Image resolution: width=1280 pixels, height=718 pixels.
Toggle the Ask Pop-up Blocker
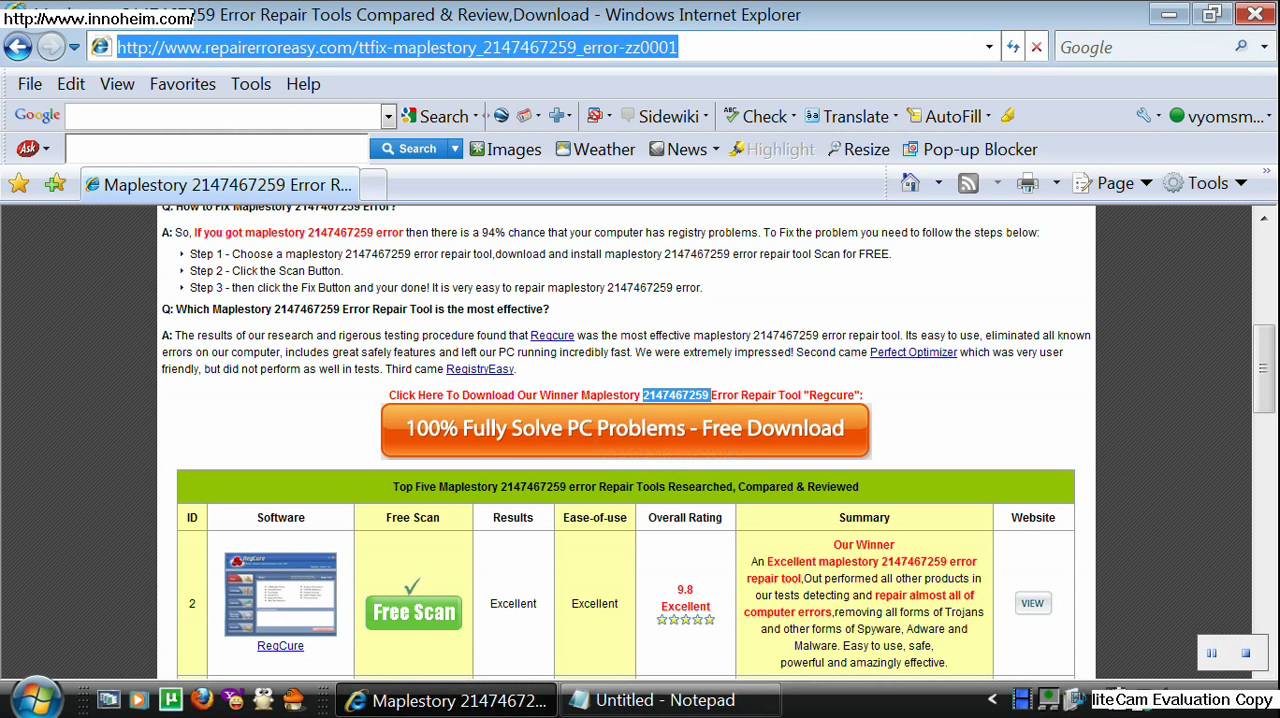(970, 149)
